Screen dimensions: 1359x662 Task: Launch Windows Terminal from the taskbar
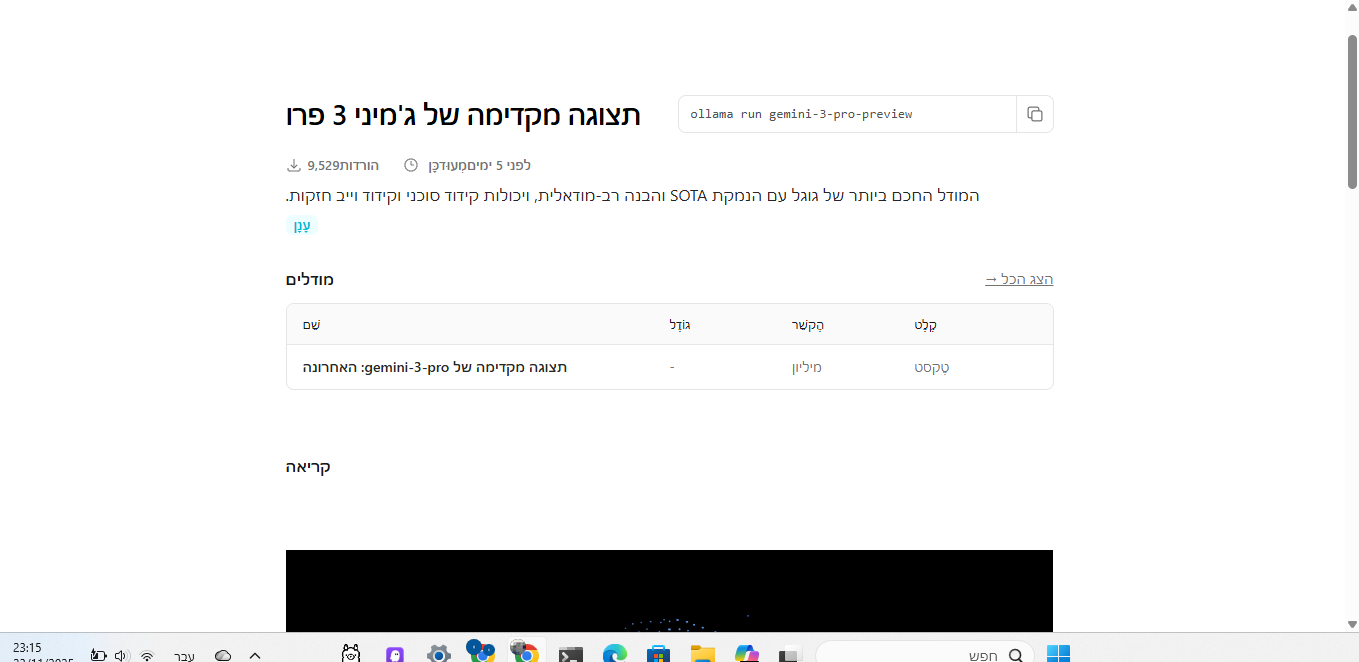click(571, 654)
